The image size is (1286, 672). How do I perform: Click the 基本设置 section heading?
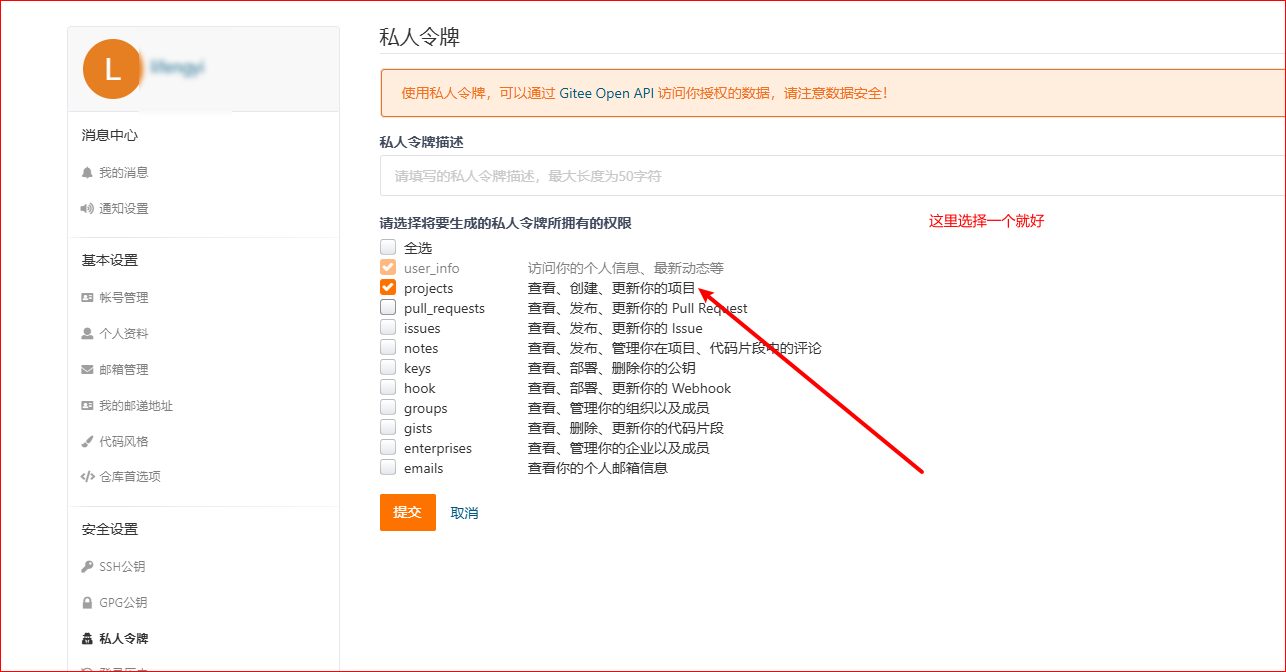(x=110, y=261)
